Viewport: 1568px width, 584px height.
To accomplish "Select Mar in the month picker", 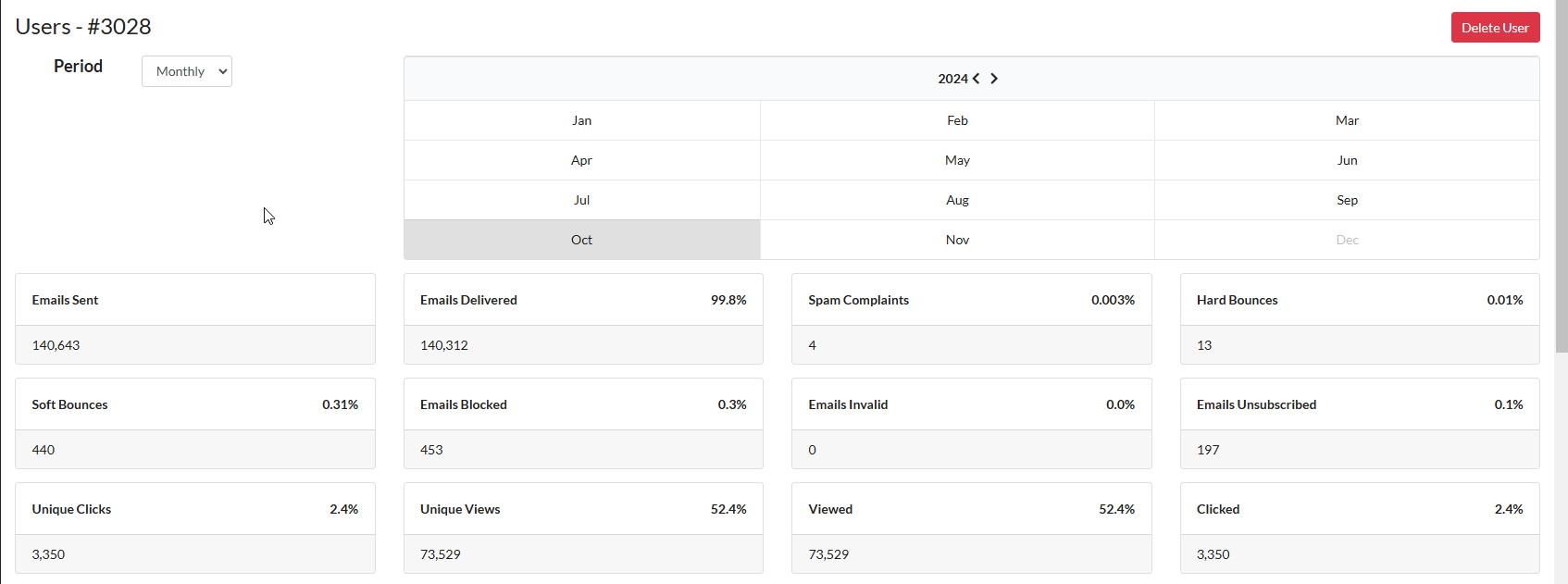I will 1347,120.
